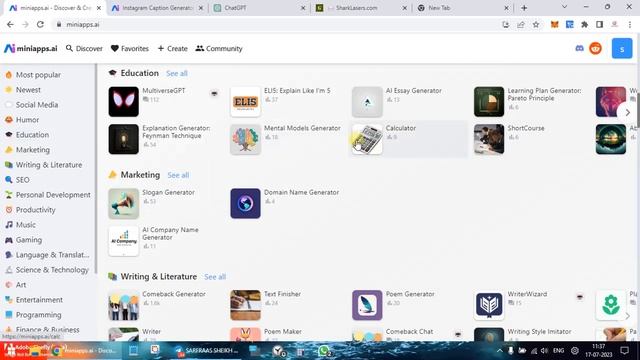The image size is (640, 360).
Task: Reload the page
Action: pyautogui.click(x=40, y=24)
